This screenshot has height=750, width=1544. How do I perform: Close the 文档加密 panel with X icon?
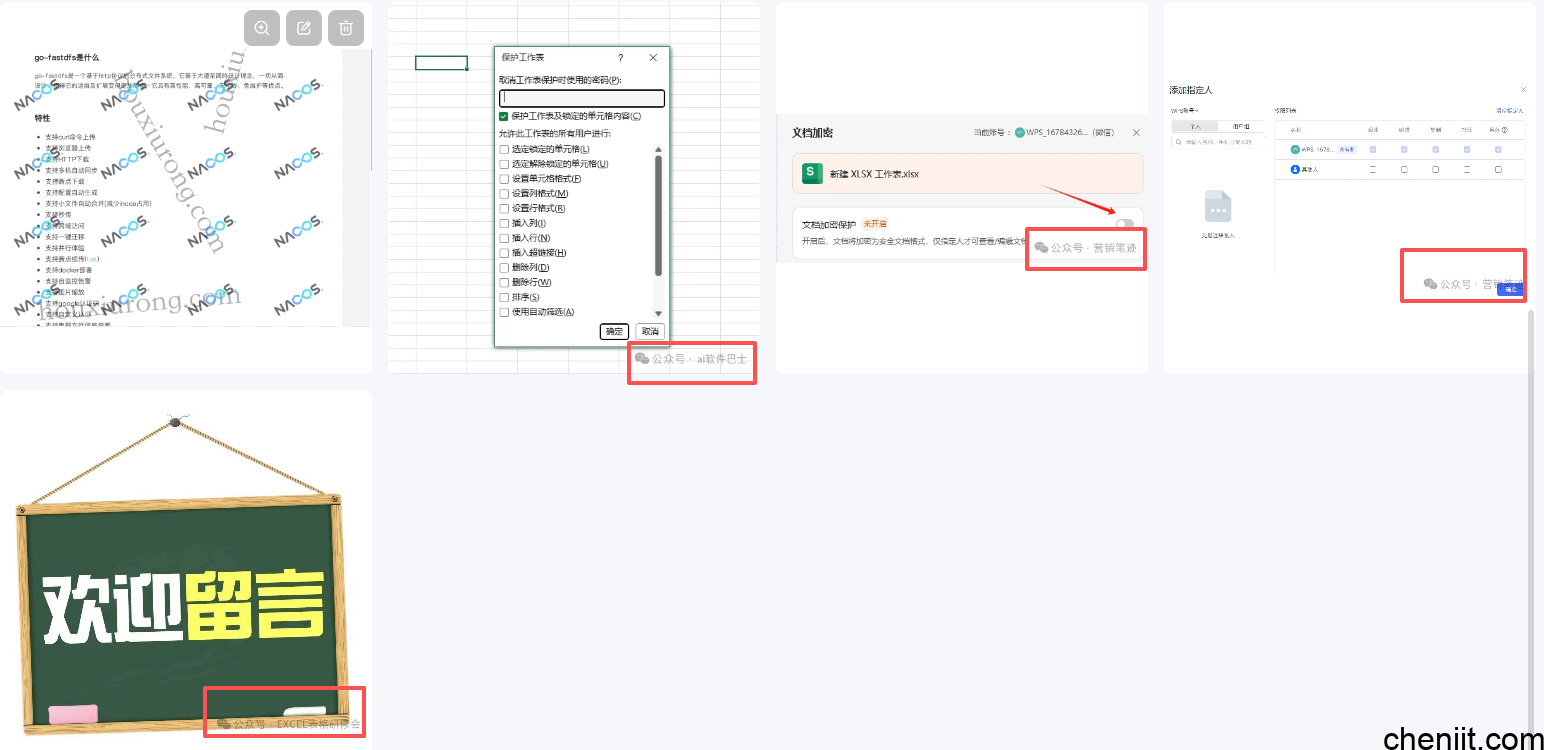[1136, 132]
